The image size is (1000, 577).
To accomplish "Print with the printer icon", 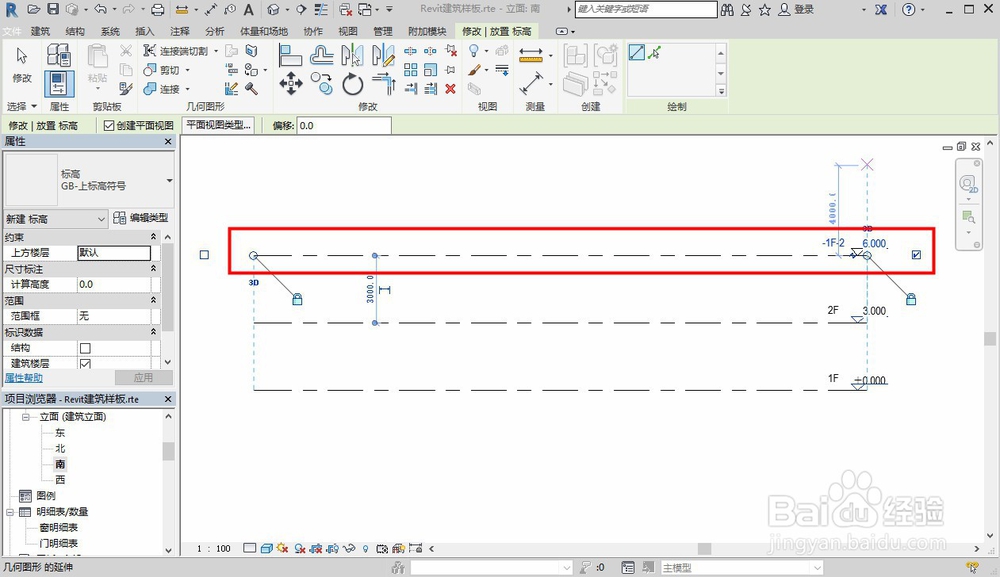I will 158,10.
